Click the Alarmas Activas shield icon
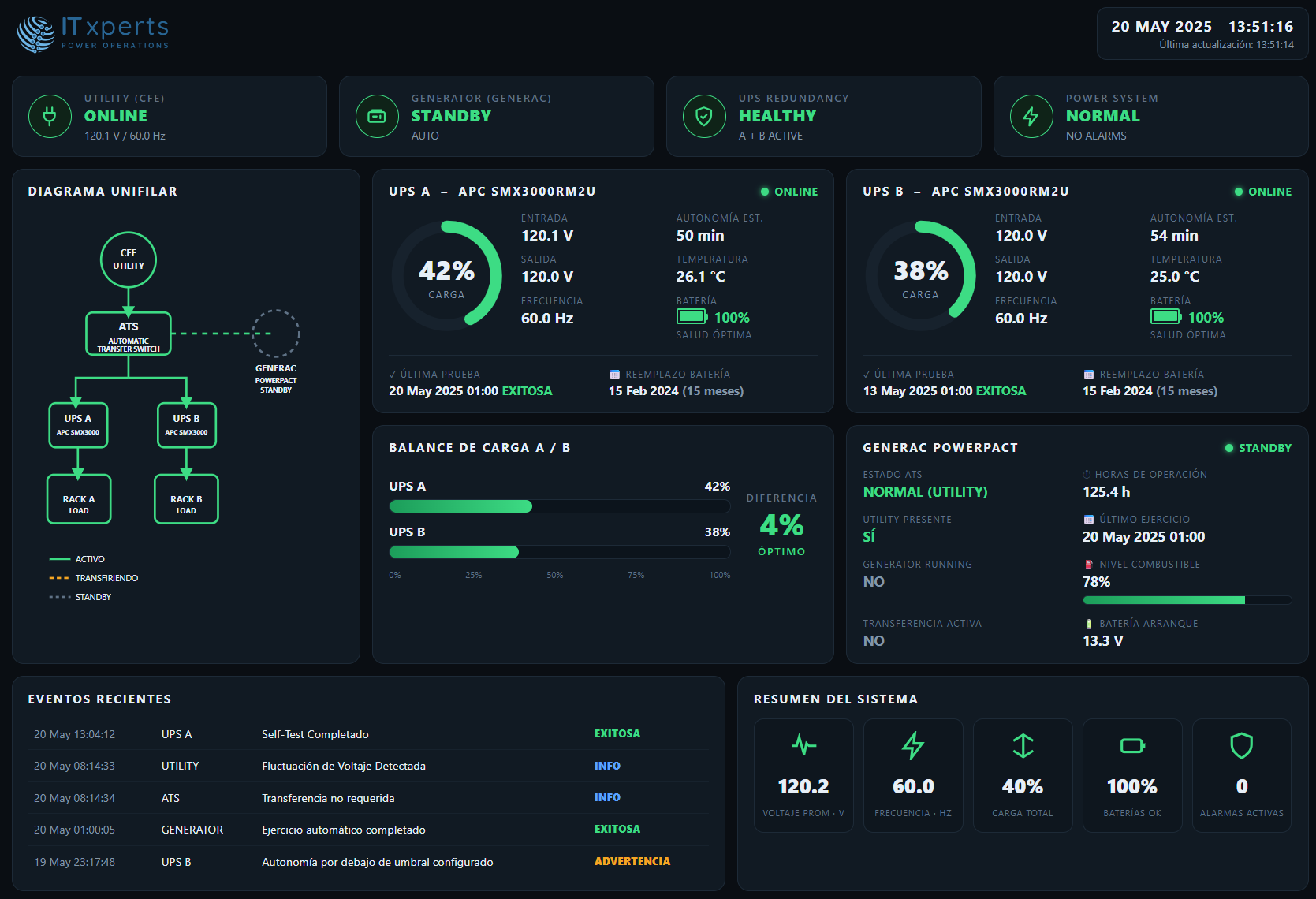 [x=1242, y=745]
